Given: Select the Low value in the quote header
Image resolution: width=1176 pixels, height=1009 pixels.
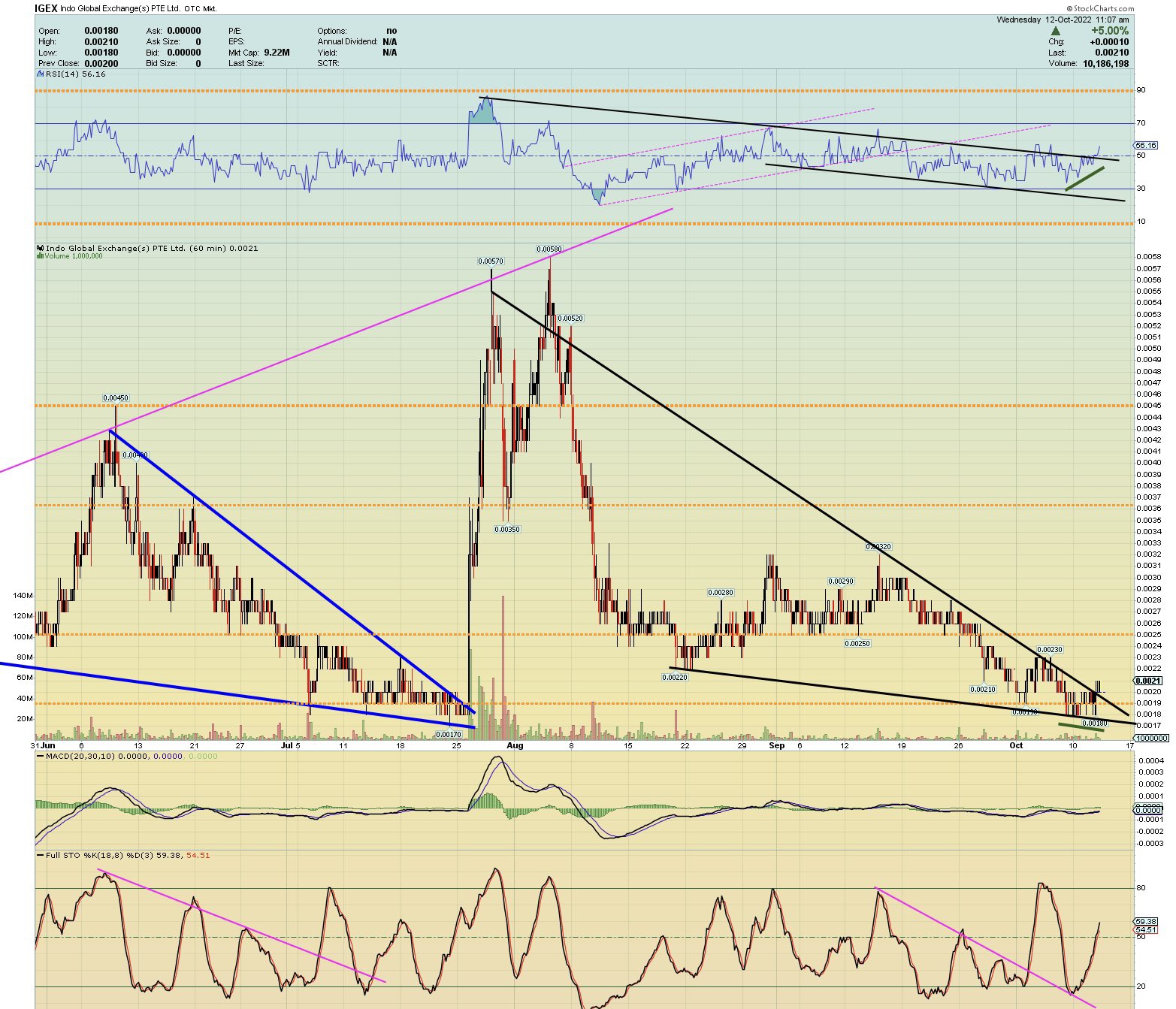Looking at the screenshot, I should [101, 52].
